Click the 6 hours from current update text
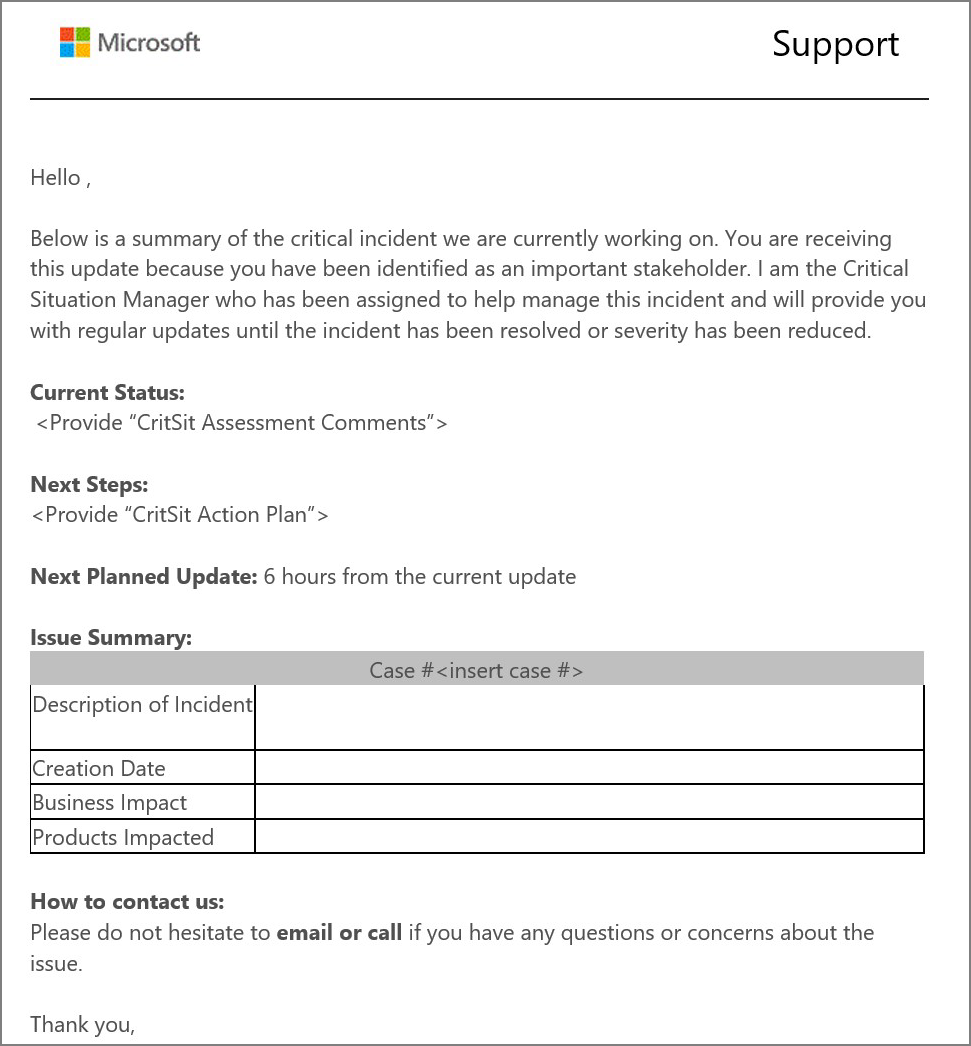This screenshot has height=1046, width=971. pyautogui.click(x=419, y=576)
